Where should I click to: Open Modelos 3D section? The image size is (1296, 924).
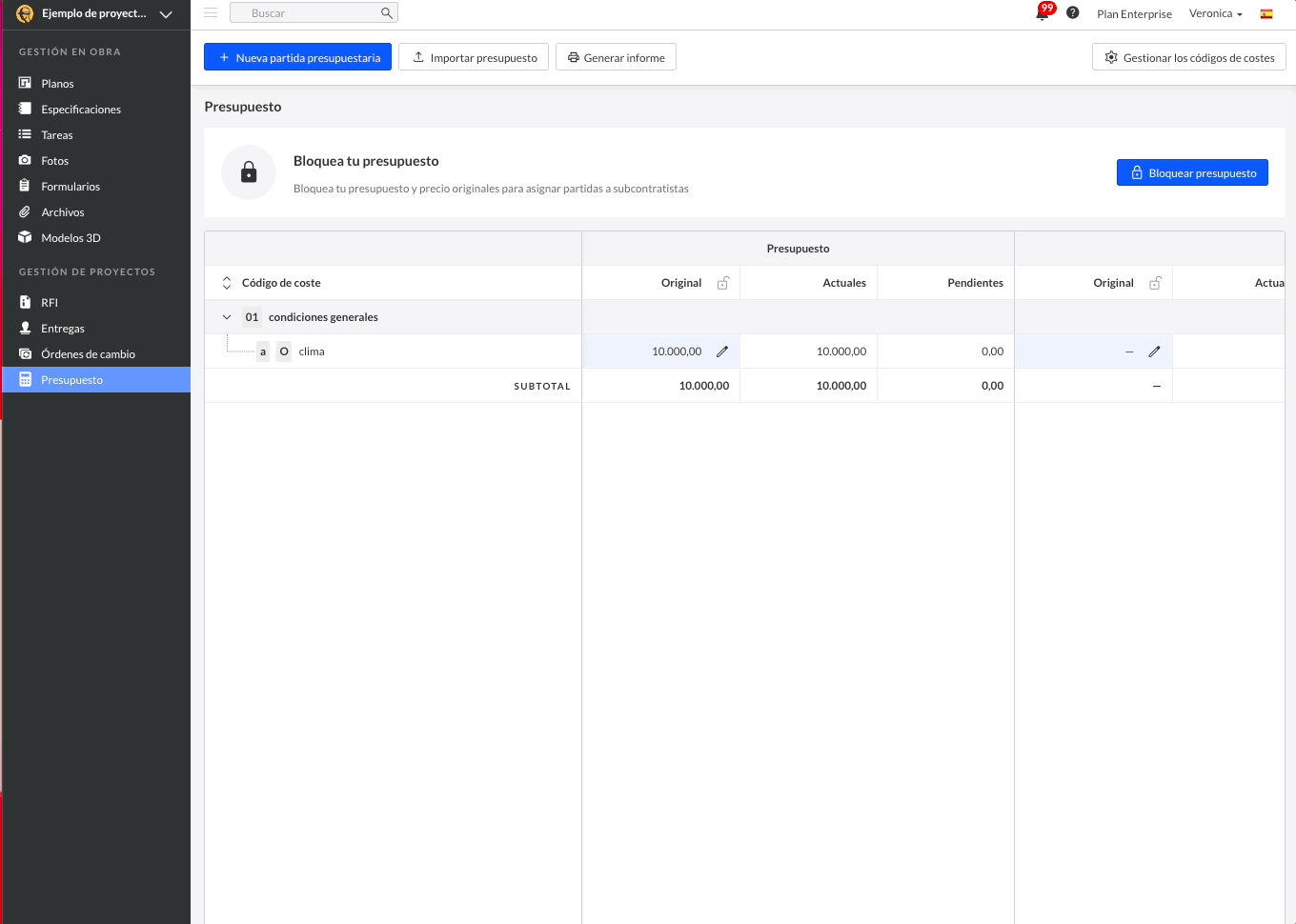coord(71,238)
